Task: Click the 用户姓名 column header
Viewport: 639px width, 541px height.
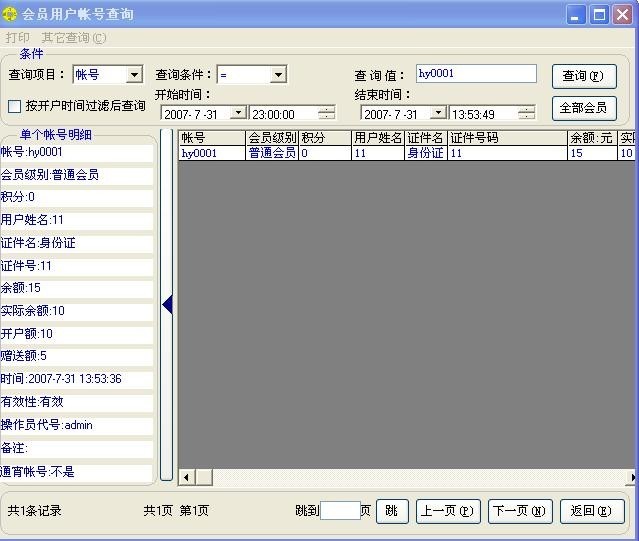Action: [x=378, y=138]
